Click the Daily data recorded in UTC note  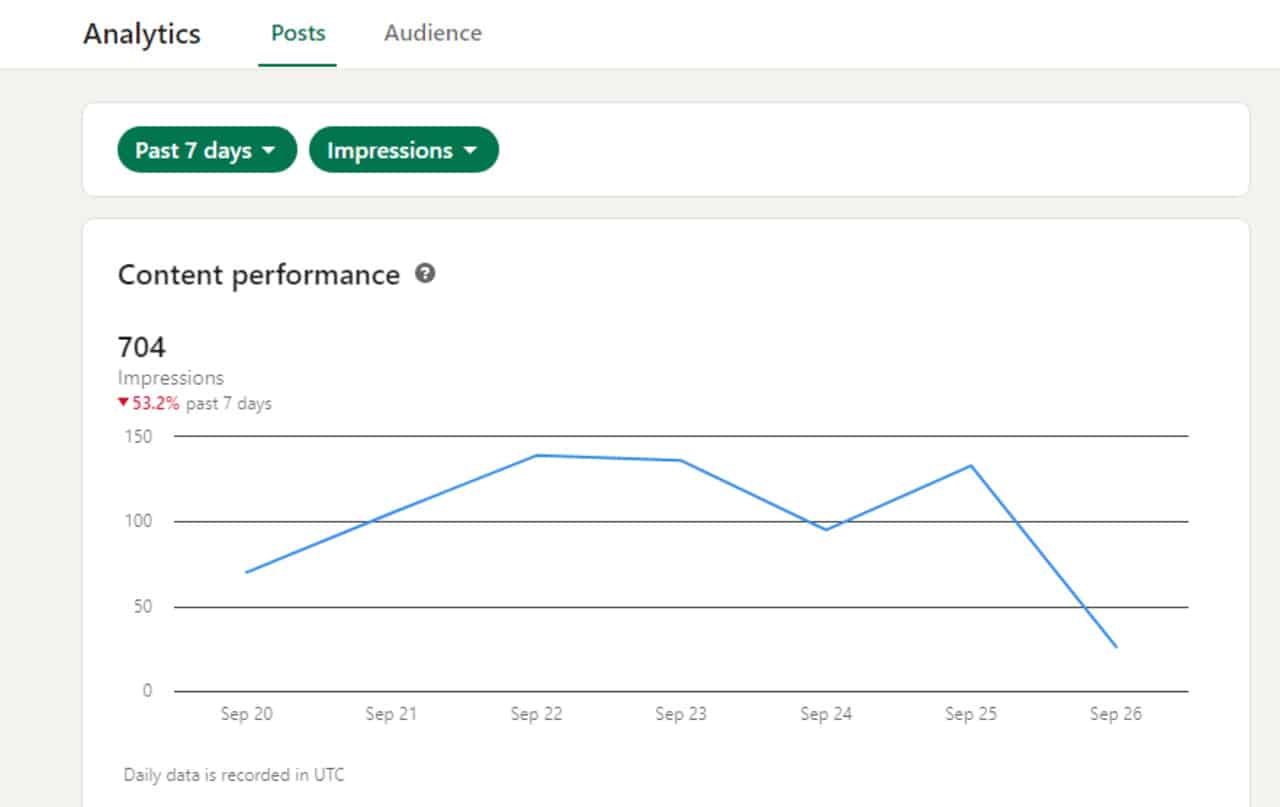coord(234,775)
